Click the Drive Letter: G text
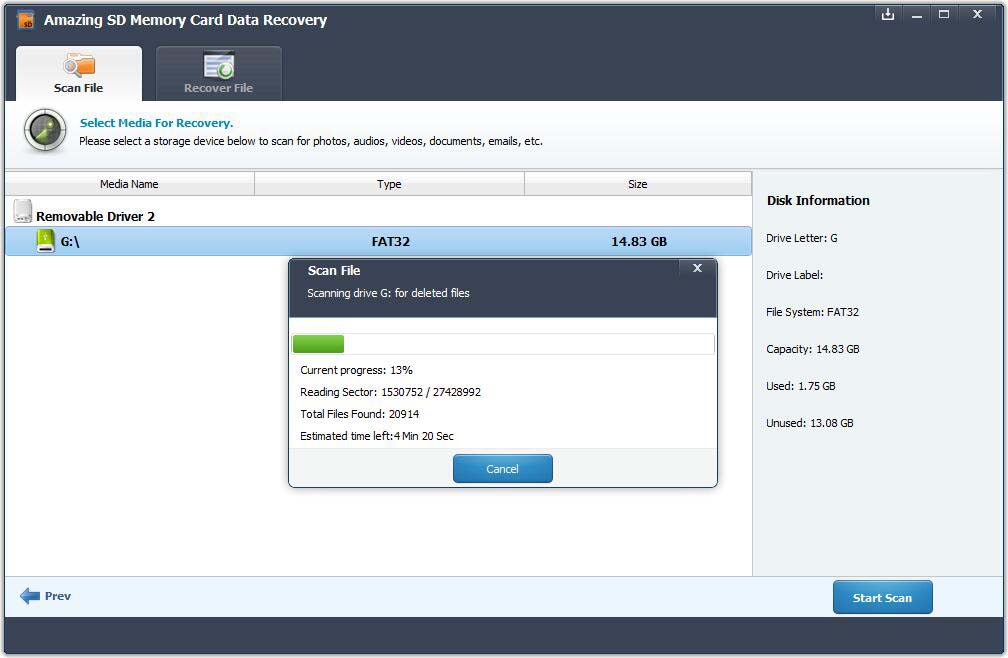1008x658 pixels. [x=802, y=238]
